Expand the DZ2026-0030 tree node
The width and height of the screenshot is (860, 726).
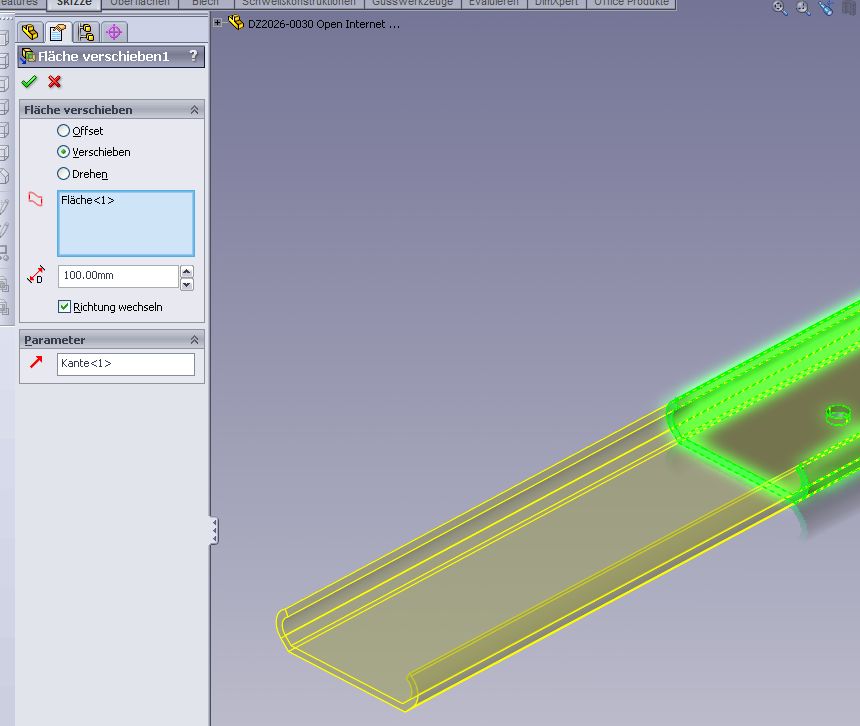click(218, 23)
